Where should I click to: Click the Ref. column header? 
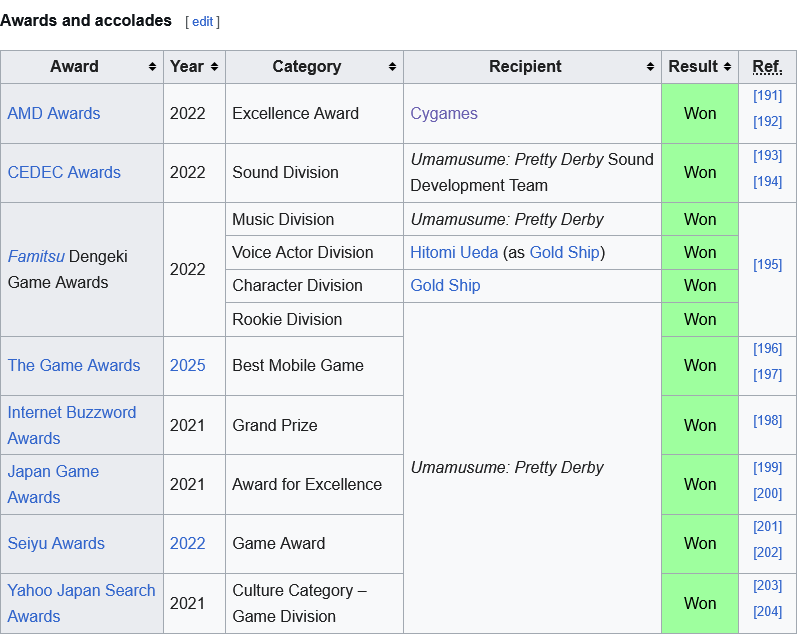pos(768,67)
